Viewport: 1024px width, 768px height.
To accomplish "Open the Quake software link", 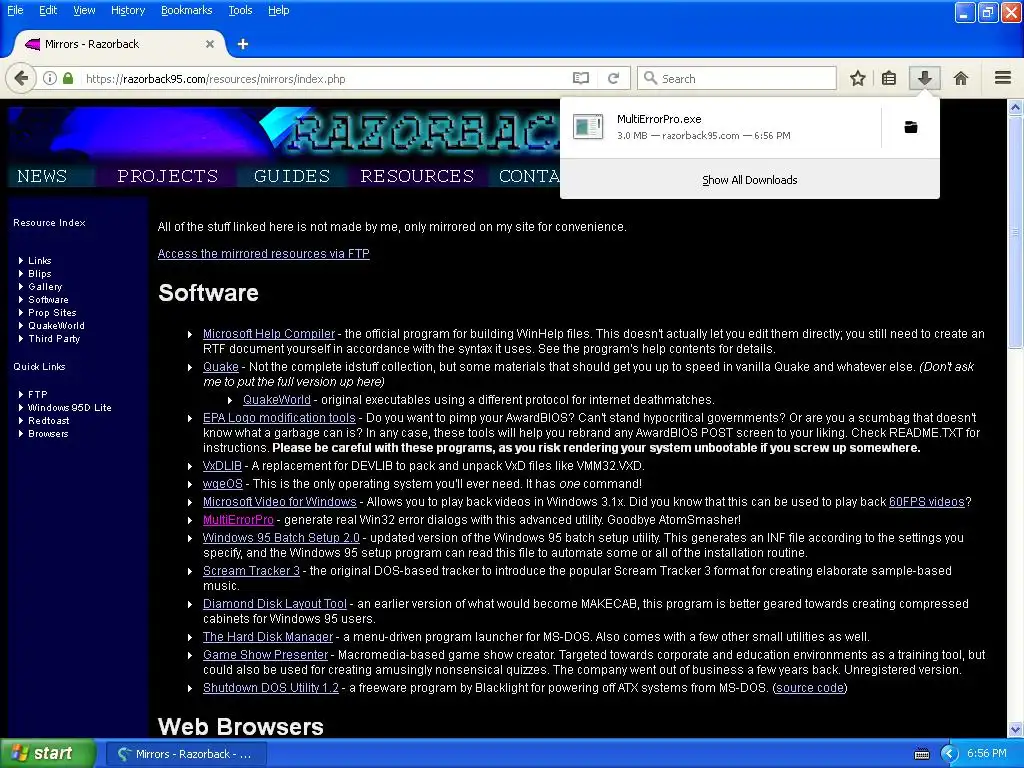I will pyautogui.click(x=221, y=367).
